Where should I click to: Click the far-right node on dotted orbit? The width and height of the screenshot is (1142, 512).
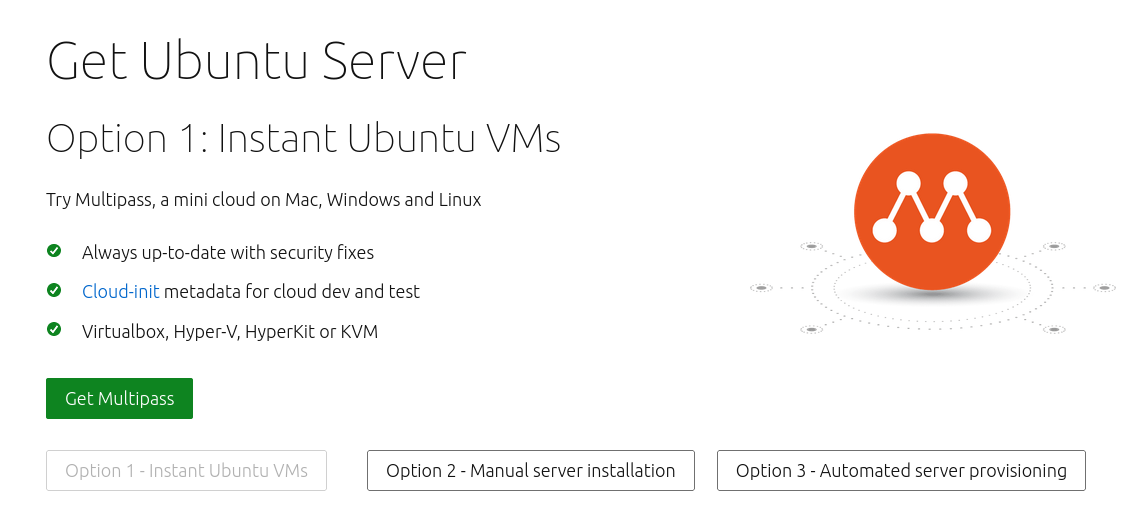tap(1104, 288)
